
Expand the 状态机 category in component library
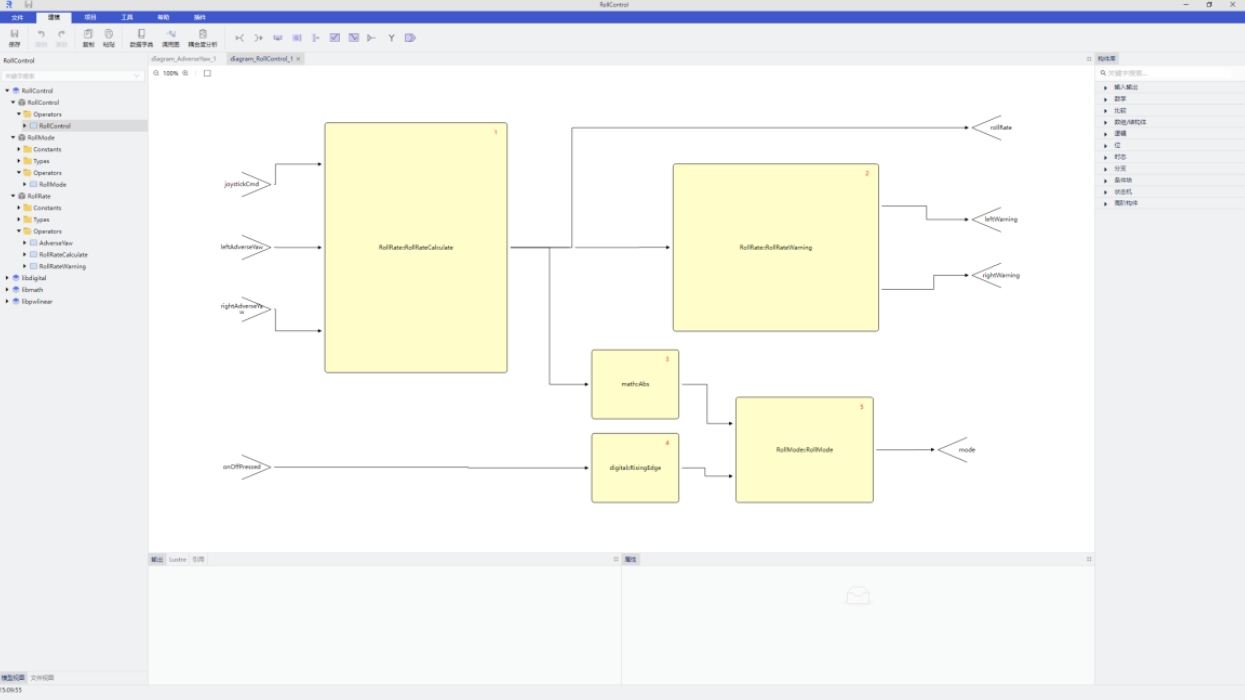pos(1105,192)
